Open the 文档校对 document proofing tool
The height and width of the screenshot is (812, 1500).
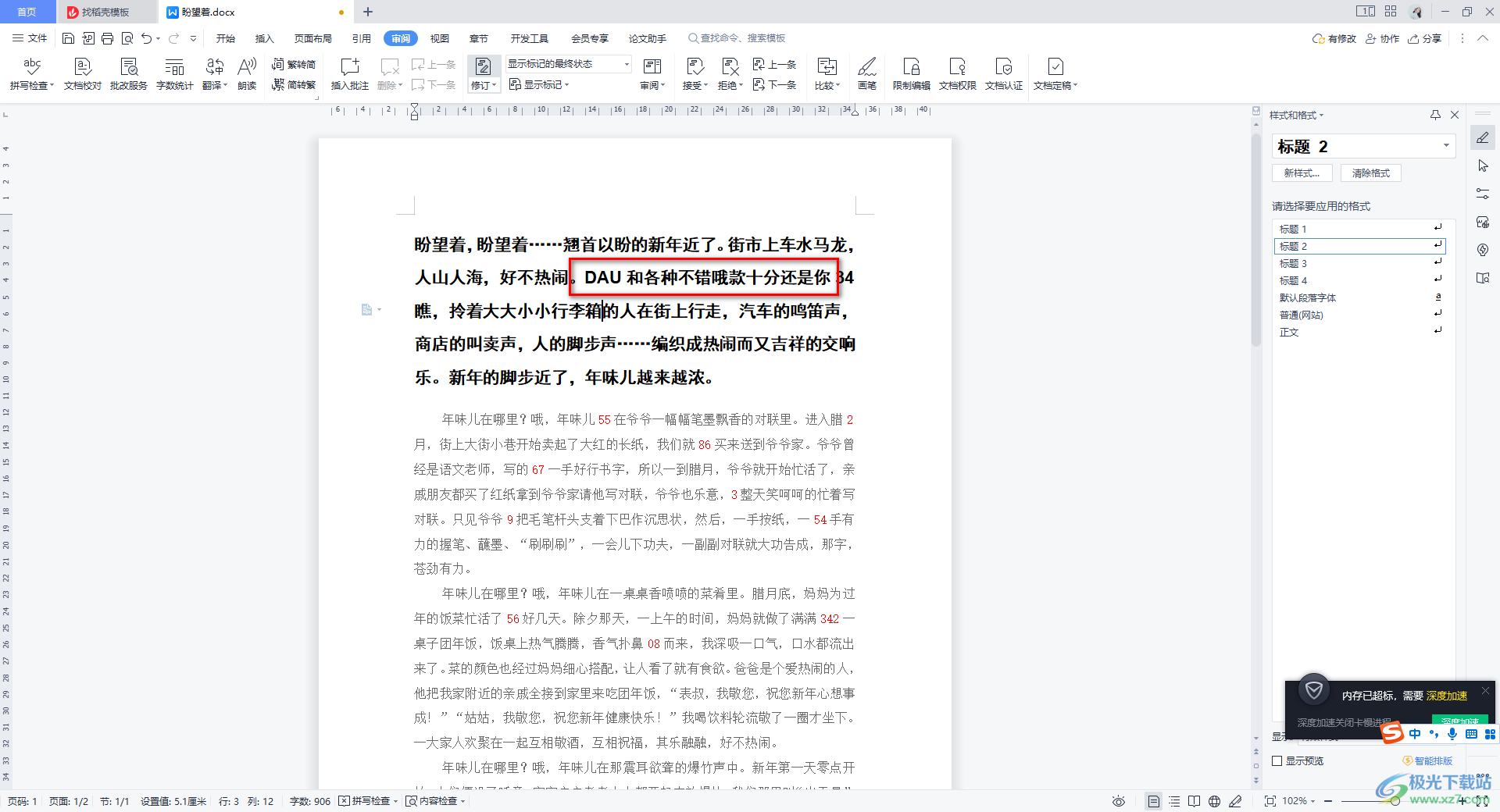[83, 73]
